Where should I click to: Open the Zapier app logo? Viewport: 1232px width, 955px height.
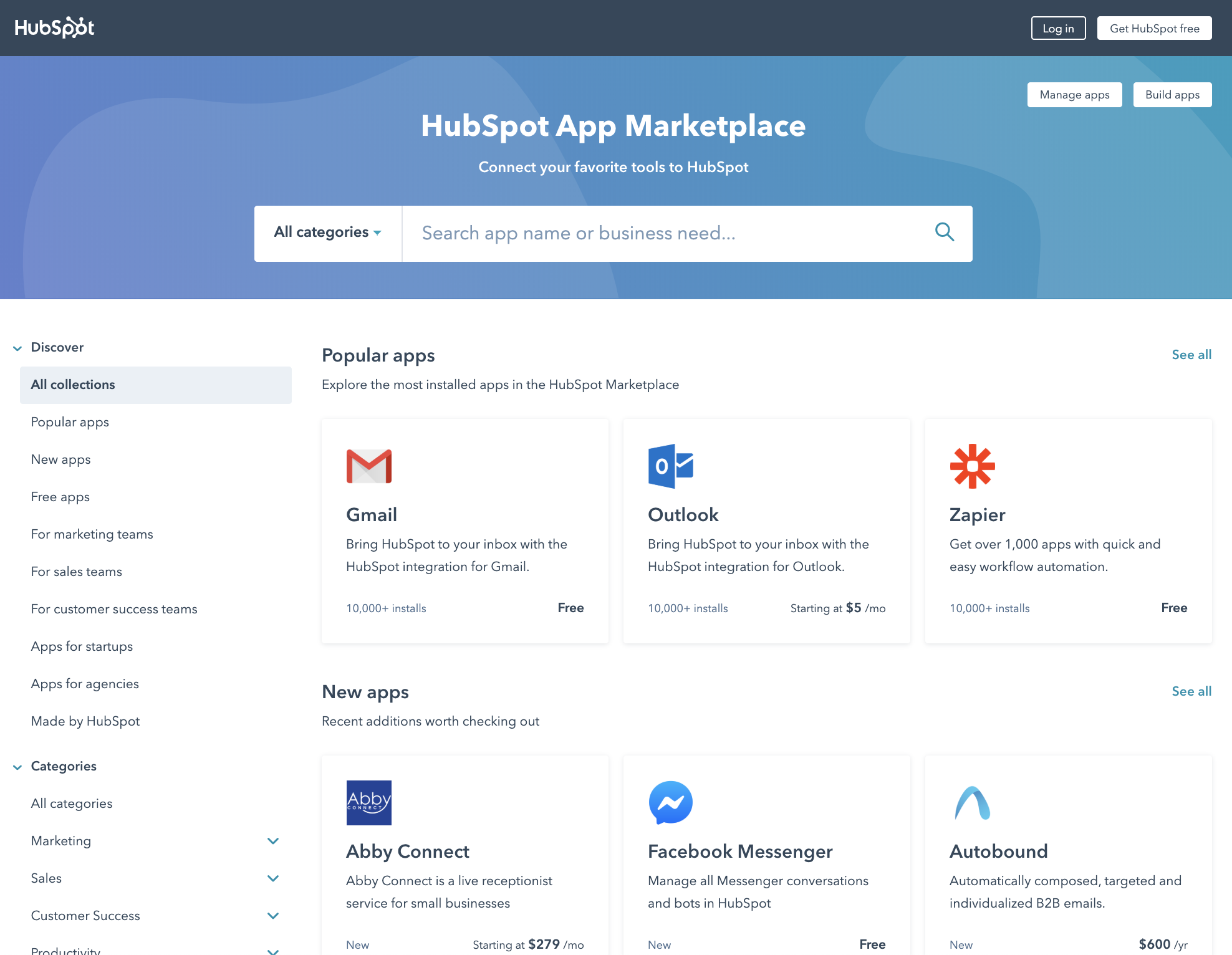[973, 466]
